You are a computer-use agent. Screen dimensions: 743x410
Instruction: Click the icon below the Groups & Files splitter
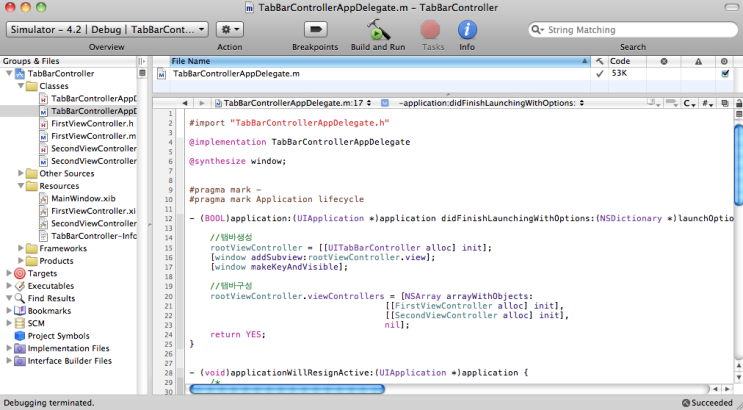tap(142, 73)
